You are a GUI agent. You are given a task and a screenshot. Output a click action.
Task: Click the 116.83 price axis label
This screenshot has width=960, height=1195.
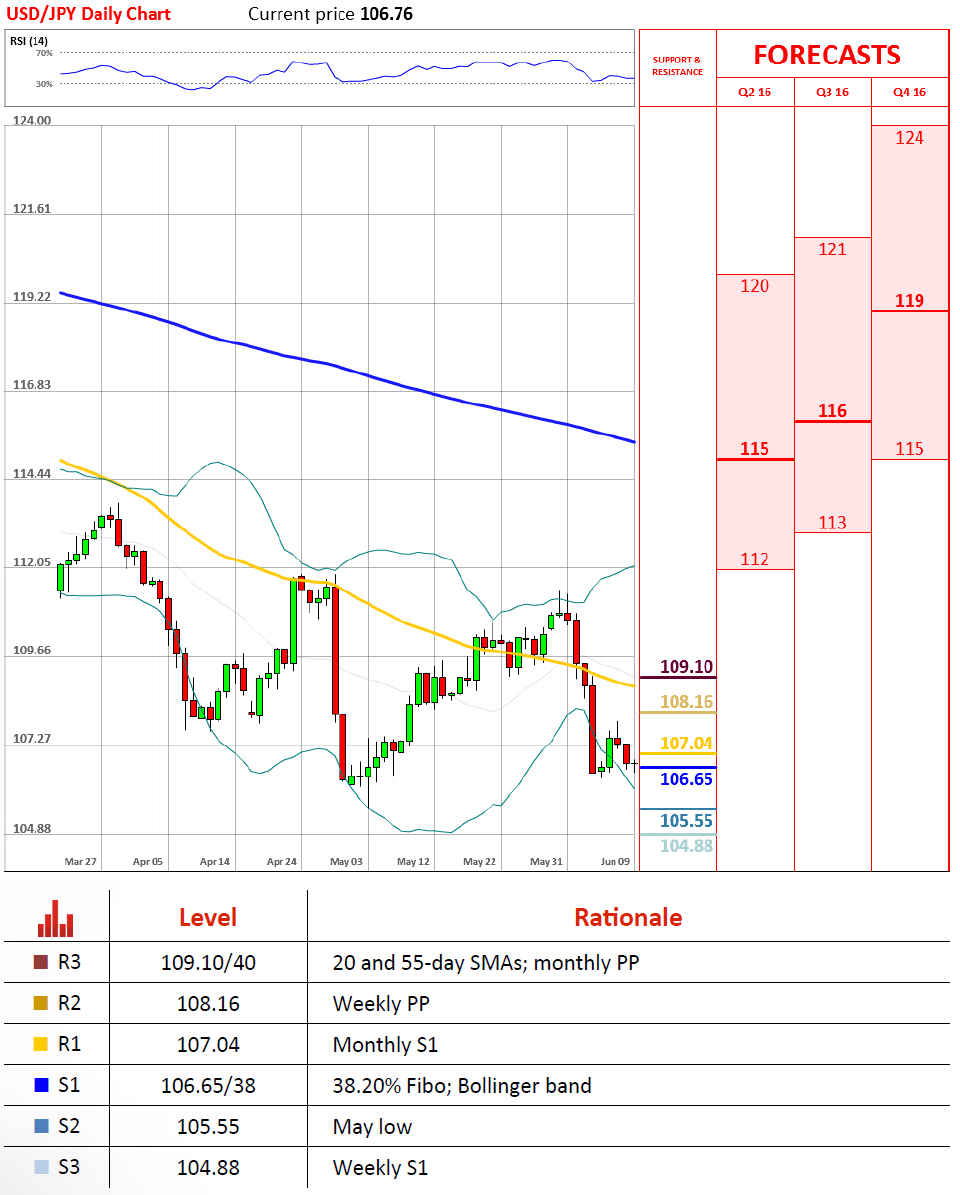32,385
